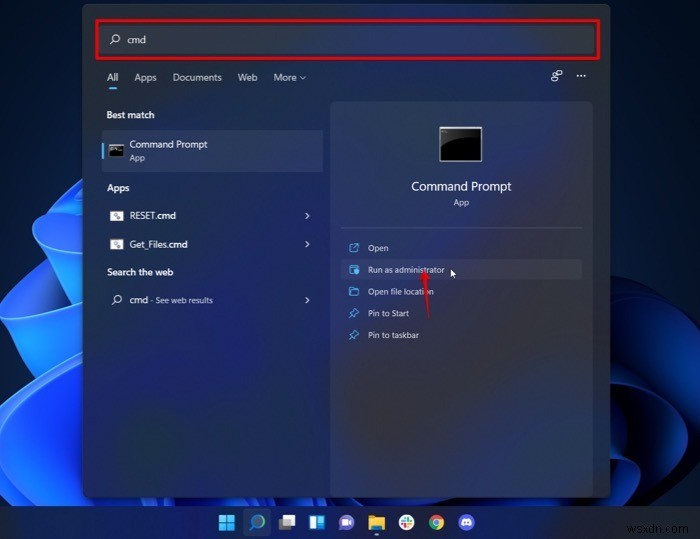Image resolution: width=700 pixels, height=539 pixels.
Task: Expand the More filter dropdown
Action: click(289, 77)
